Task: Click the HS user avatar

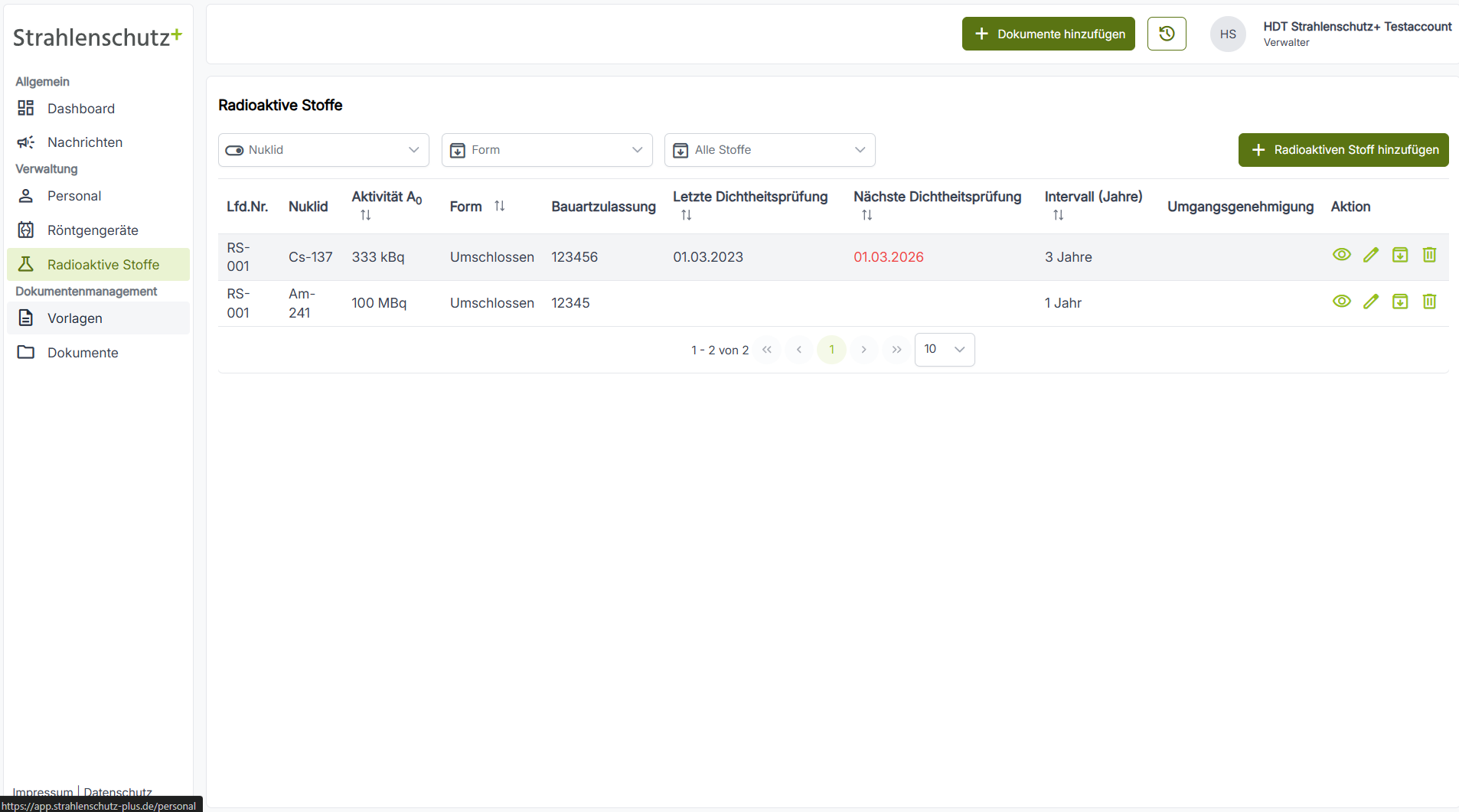Action: [1228, 34]
